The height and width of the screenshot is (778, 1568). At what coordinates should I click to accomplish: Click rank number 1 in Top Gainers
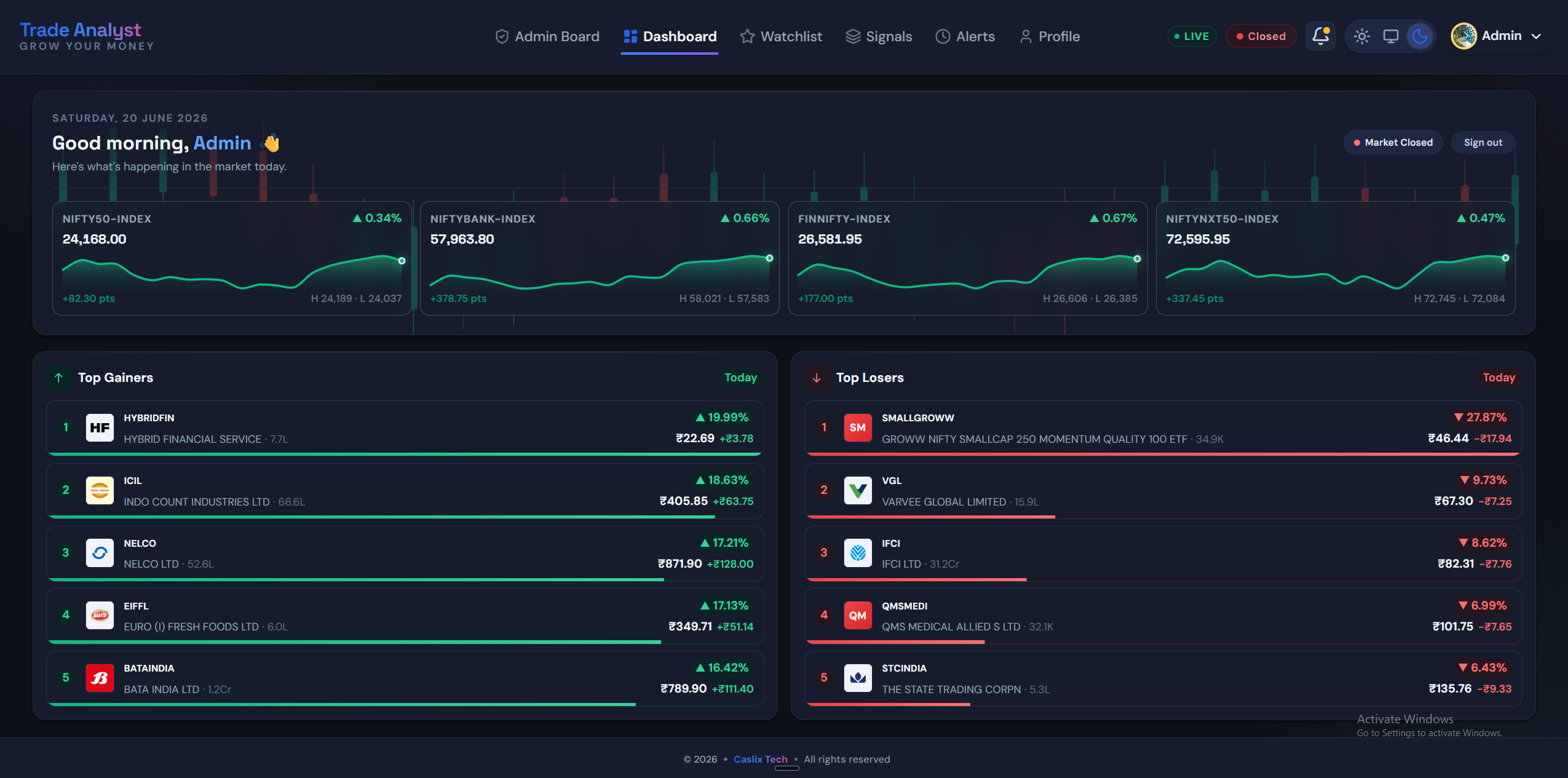(66, 427)
